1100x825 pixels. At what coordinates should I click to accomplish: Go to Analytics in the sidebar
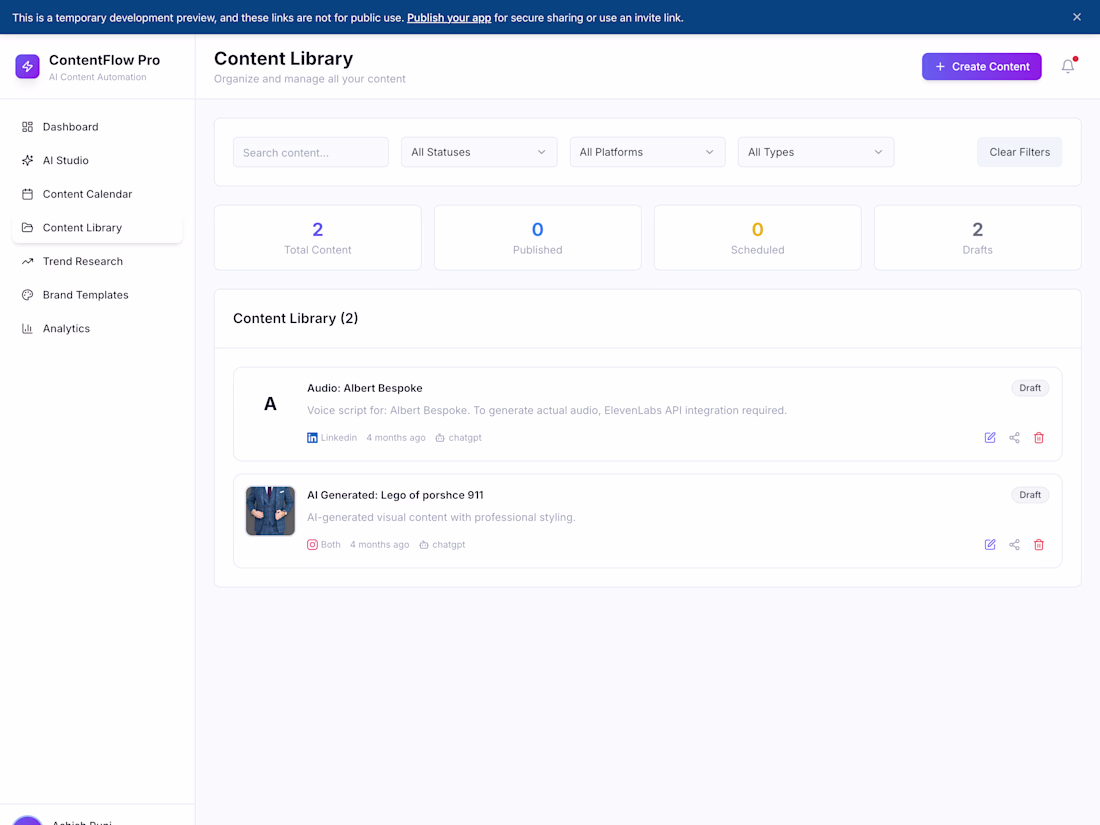[98, 329]
